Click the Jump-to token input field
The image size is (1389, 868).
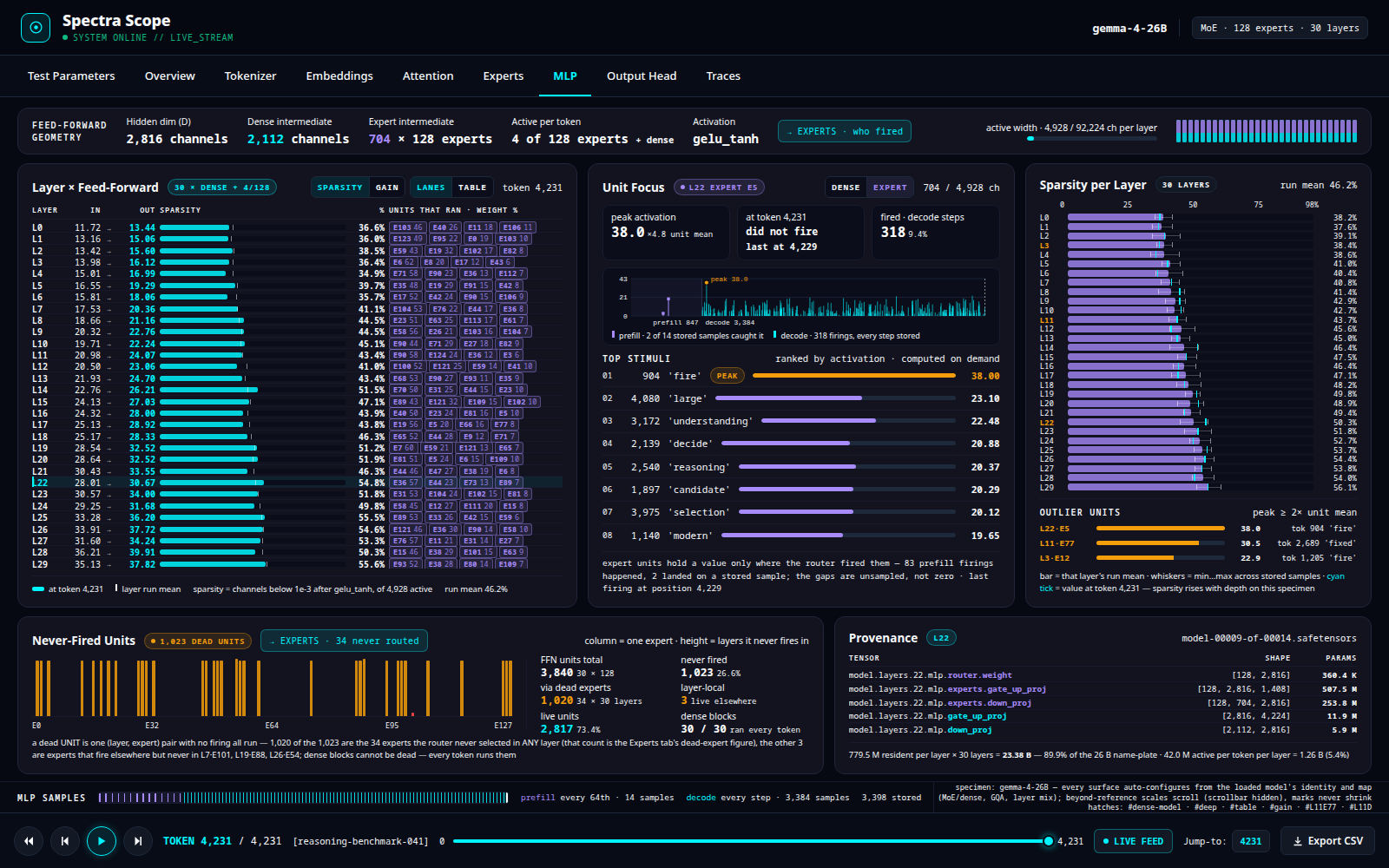click(x=1251, y=841)
